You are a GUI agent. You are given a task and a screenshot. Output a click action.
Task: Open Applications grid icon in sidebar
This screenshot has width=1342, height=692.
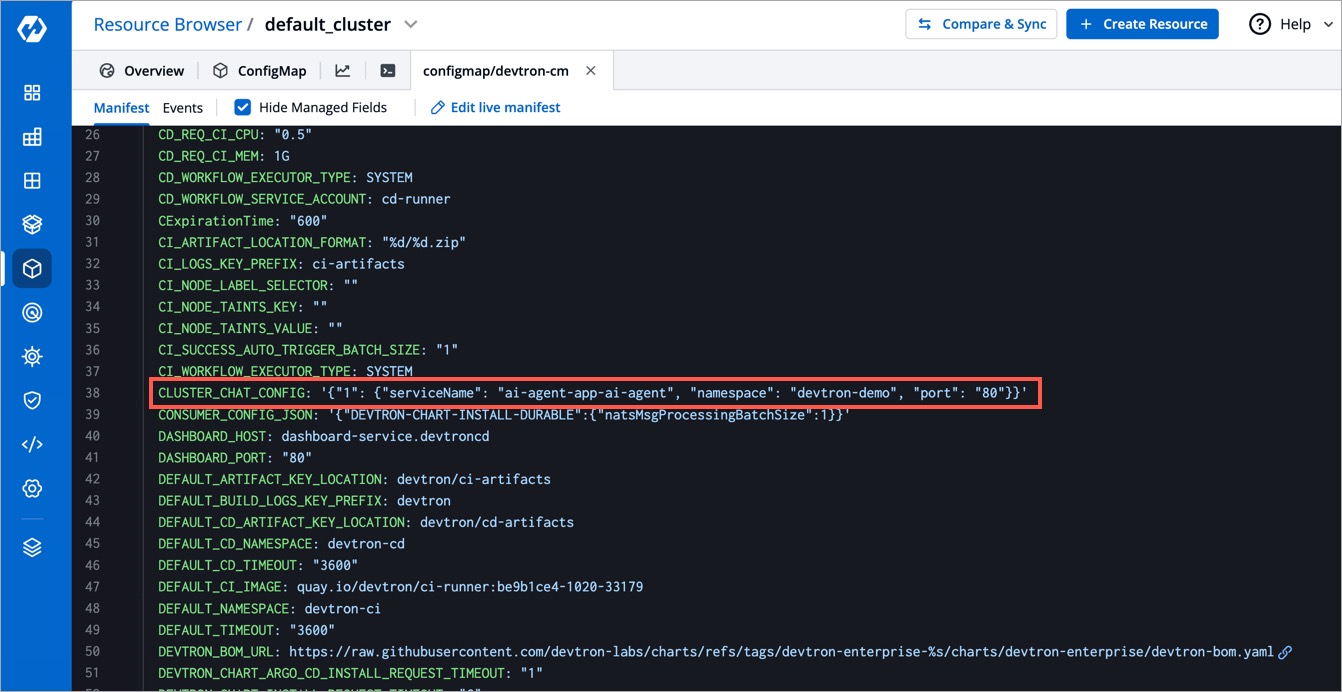coord(32,93)
